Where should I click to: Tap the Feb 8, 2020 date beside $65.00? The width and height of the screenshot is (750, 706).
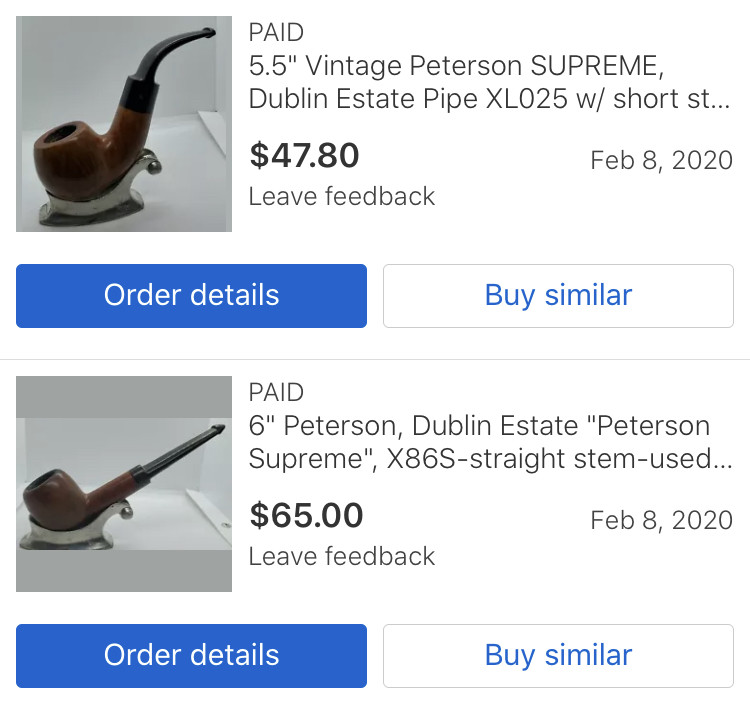[x=661, y=520]
